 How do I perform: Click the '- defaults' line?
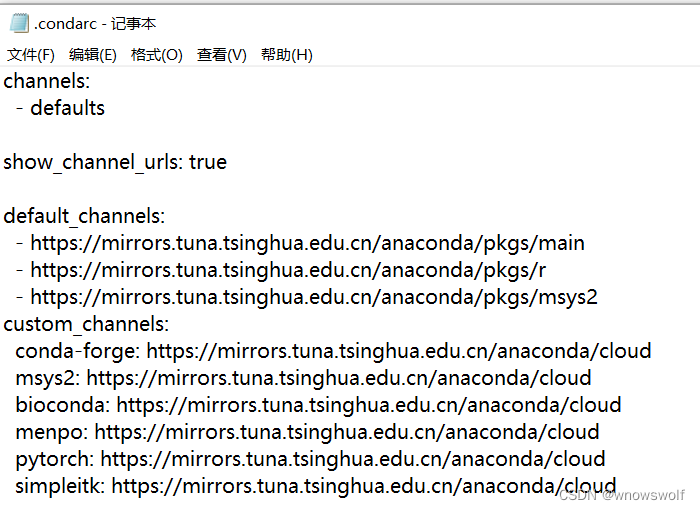60,108
